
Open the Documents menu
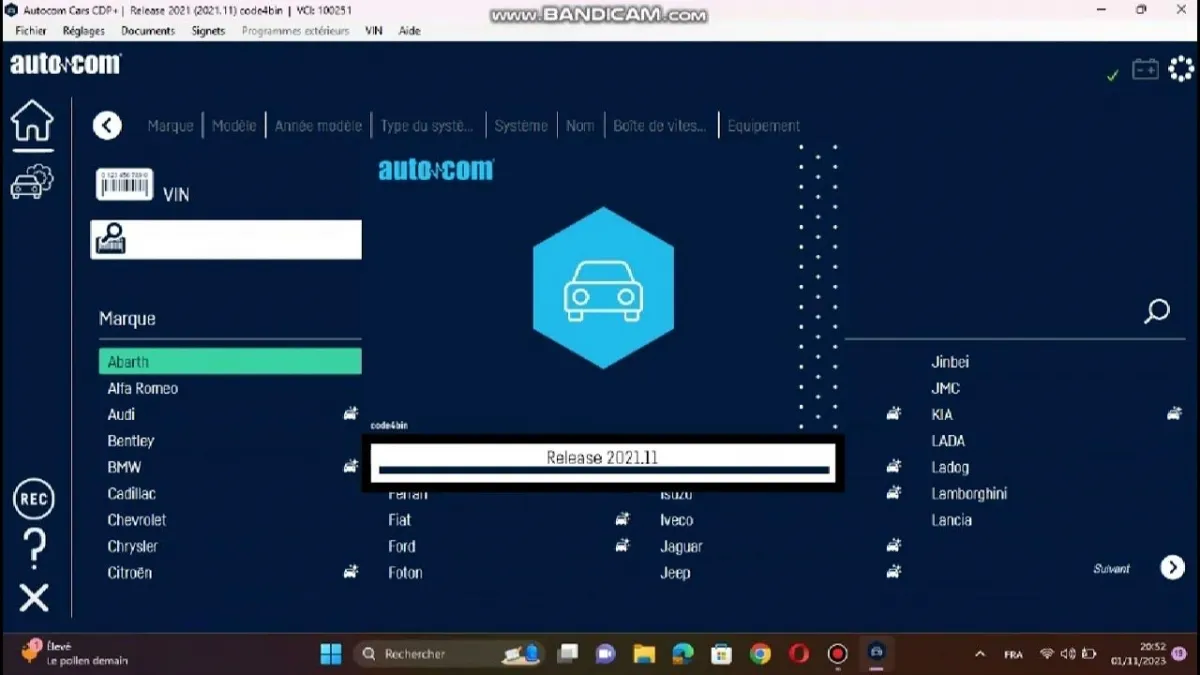tap(148, 31)
